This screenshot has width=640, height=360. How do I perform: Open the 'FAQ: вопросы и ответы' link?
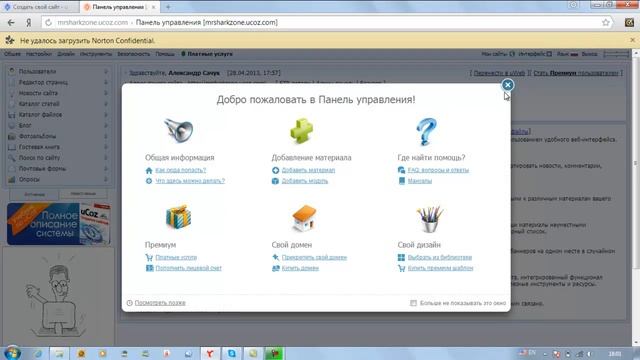click(438, 170)
